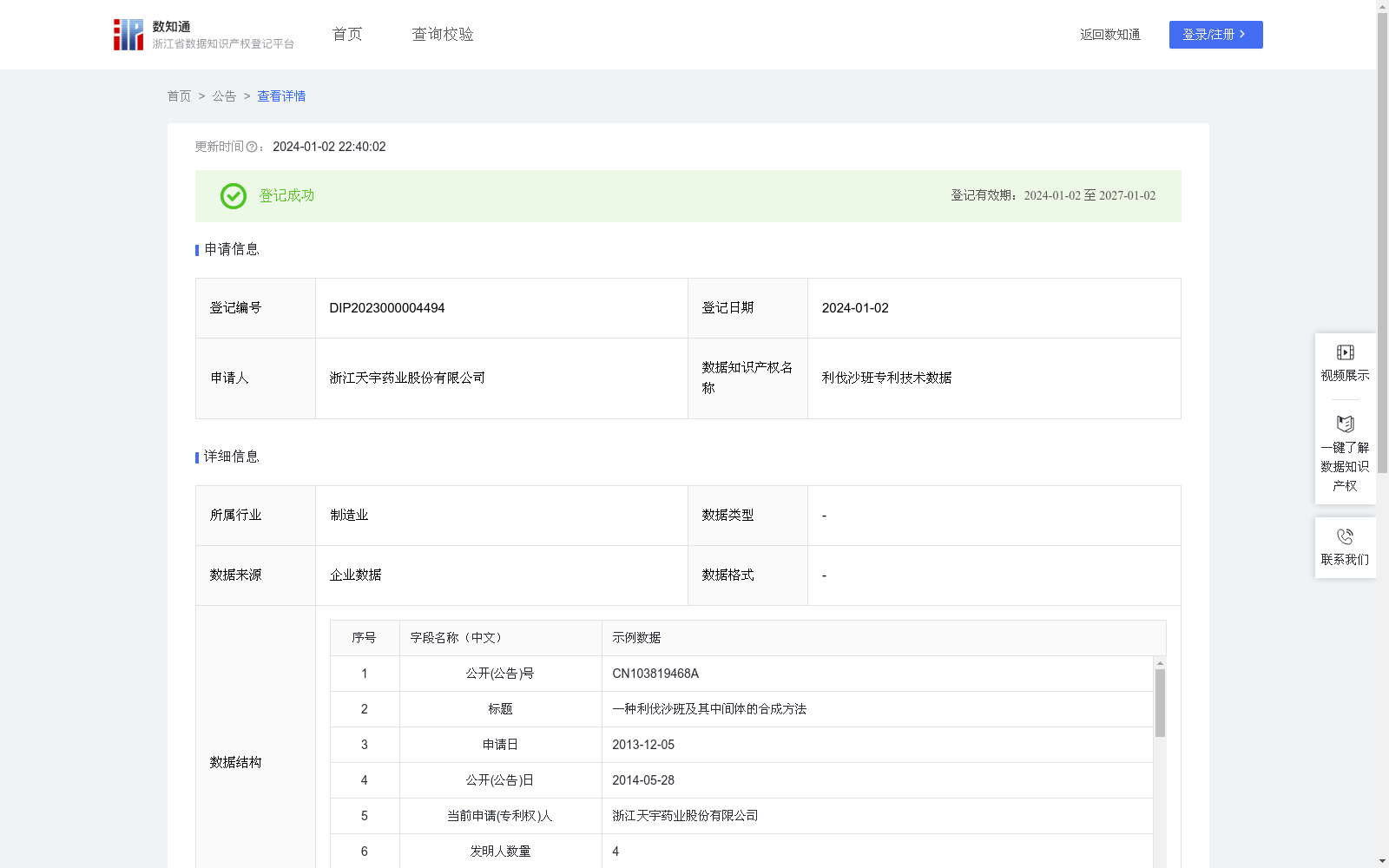Image resolution: width=1389 pixels, height=868 pixels.
Task: Click the 数据格式 label cell
Action: (747, 575)
